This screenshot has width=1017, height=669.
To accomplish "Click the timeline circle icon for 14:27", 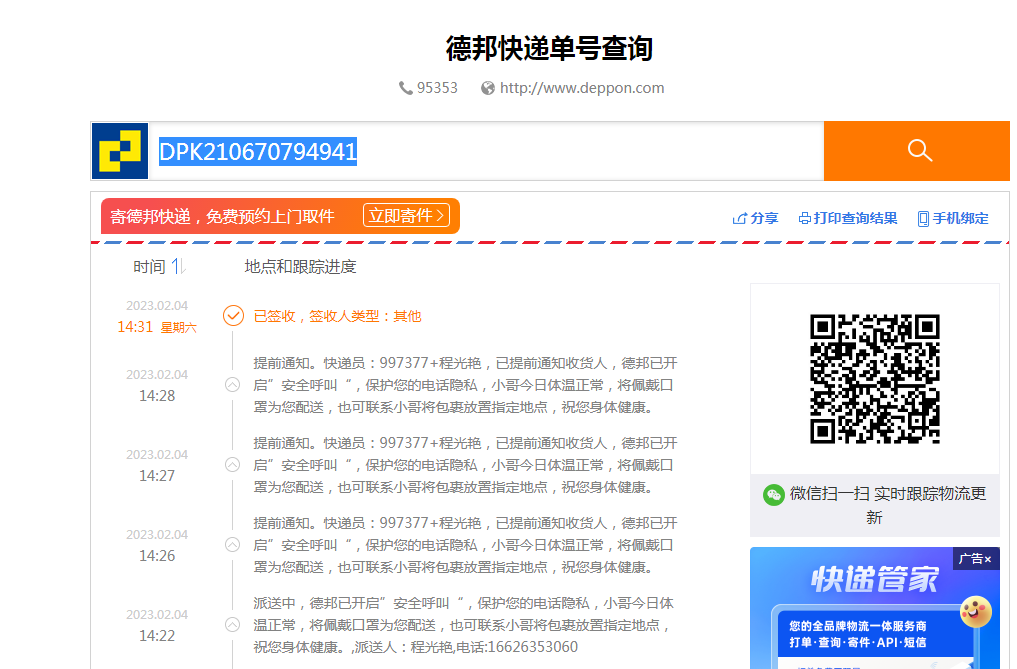I will coord(232,465).
